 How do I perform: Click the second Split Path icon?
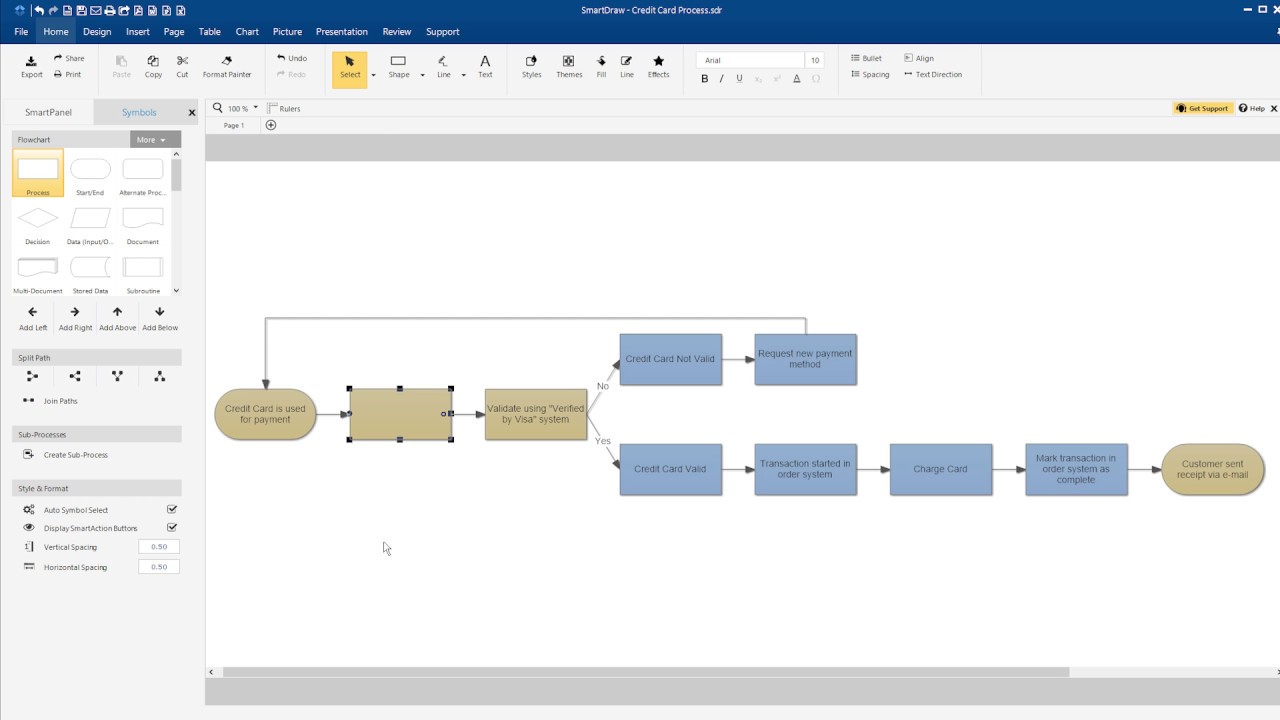(75, 376)
